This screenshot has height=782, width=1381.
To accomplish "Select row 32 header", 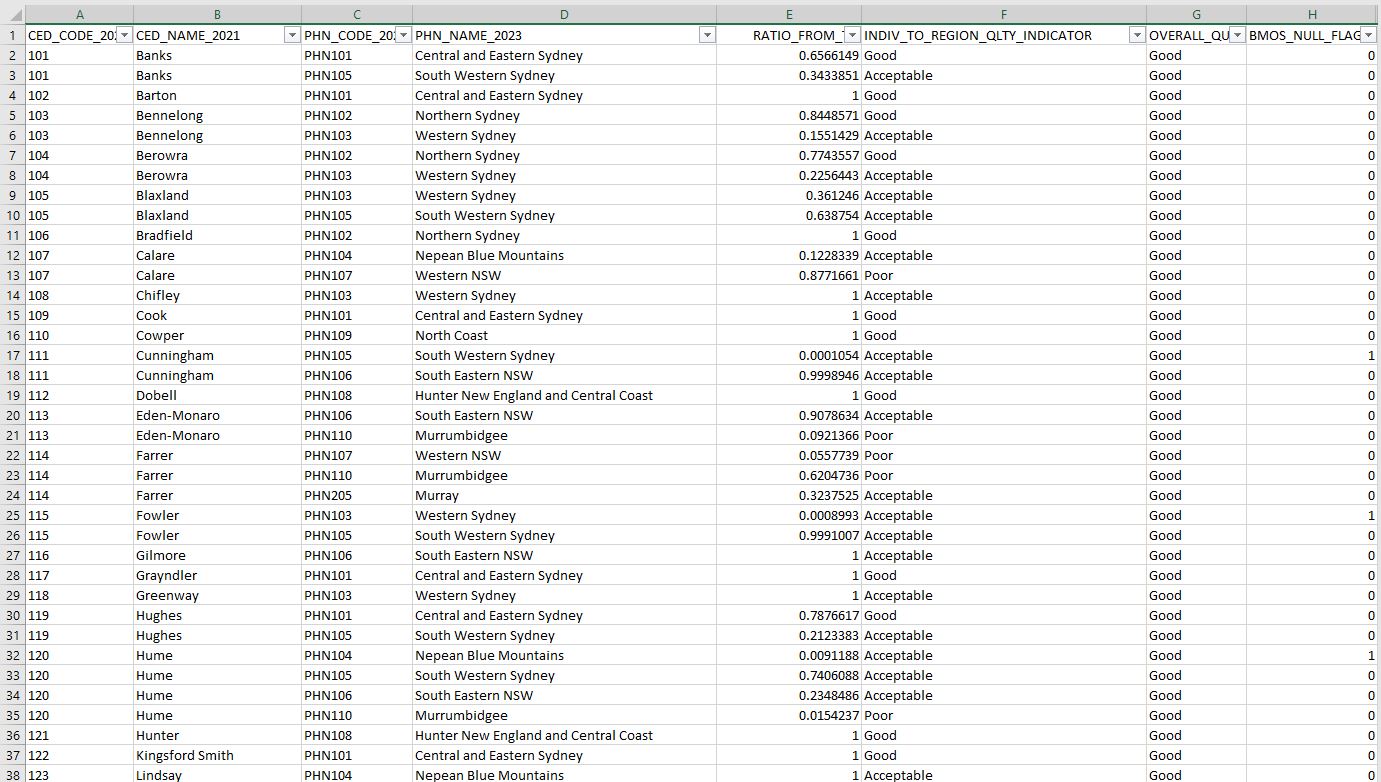I will click(x=12, y=655).
